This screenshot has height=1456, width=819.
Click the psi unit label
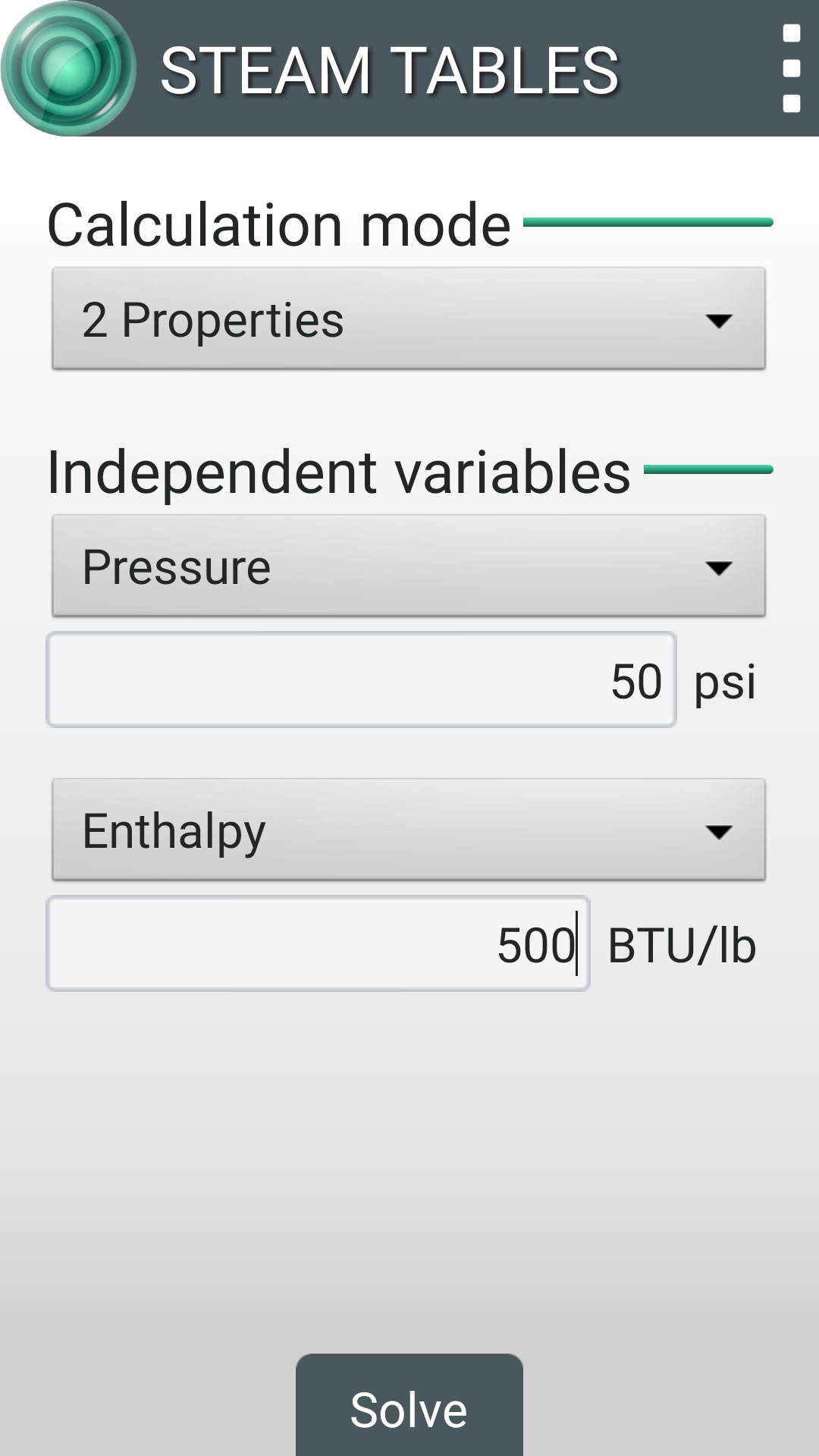coord(725,682)
